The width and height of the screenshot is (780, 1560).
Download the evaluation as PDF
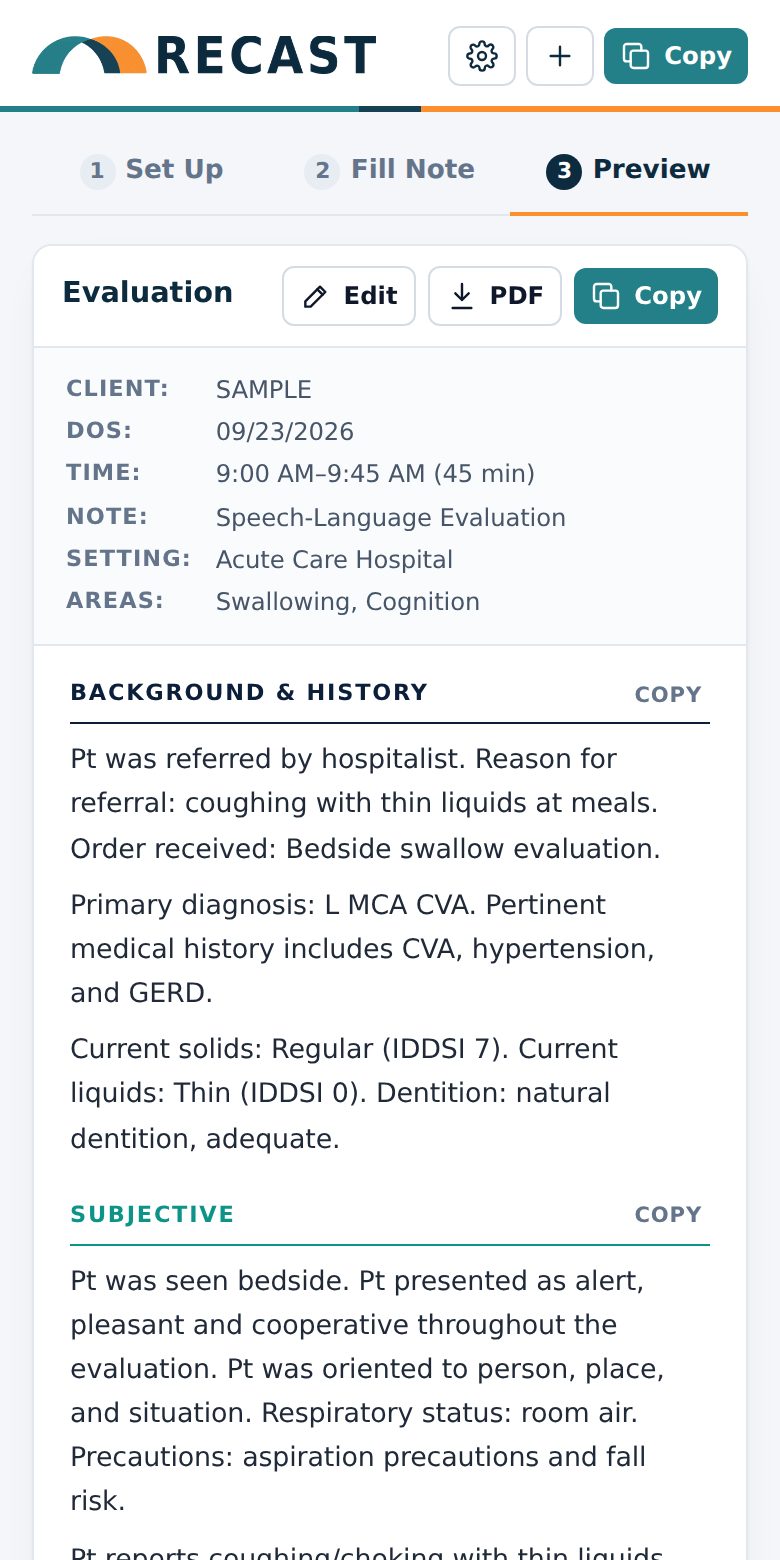pyautogui.click(x=495, y=296)
